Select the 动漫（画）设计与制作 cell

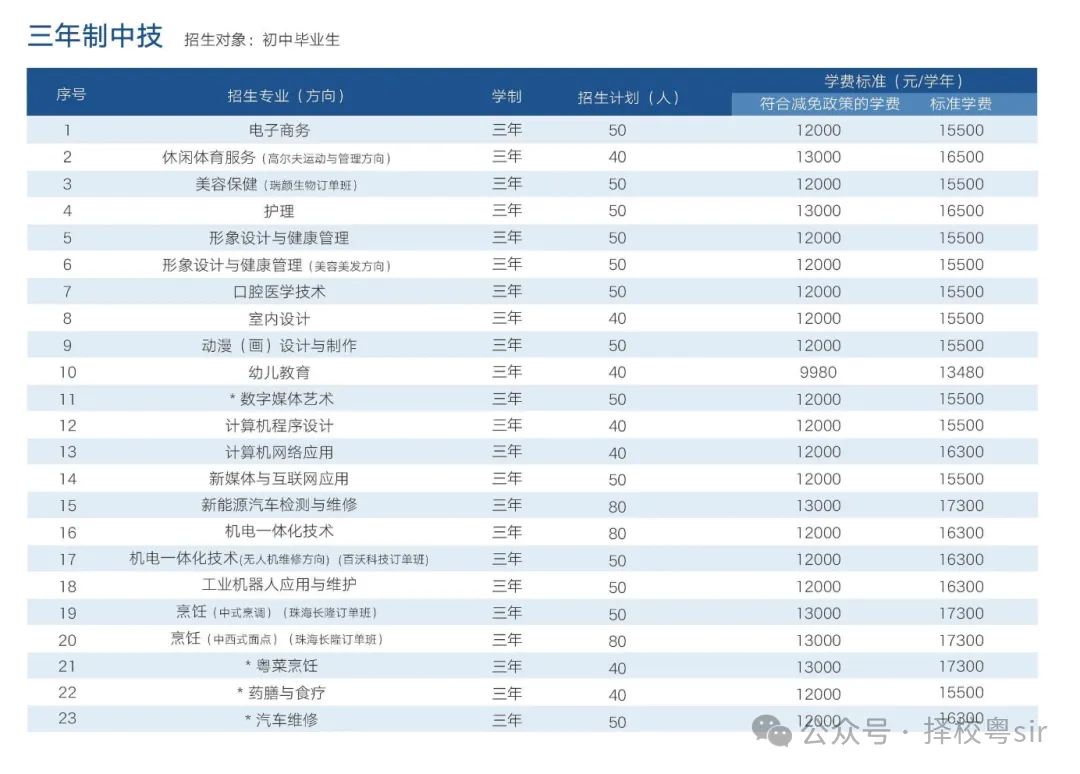pyautogui.click(x=279, y=346)
